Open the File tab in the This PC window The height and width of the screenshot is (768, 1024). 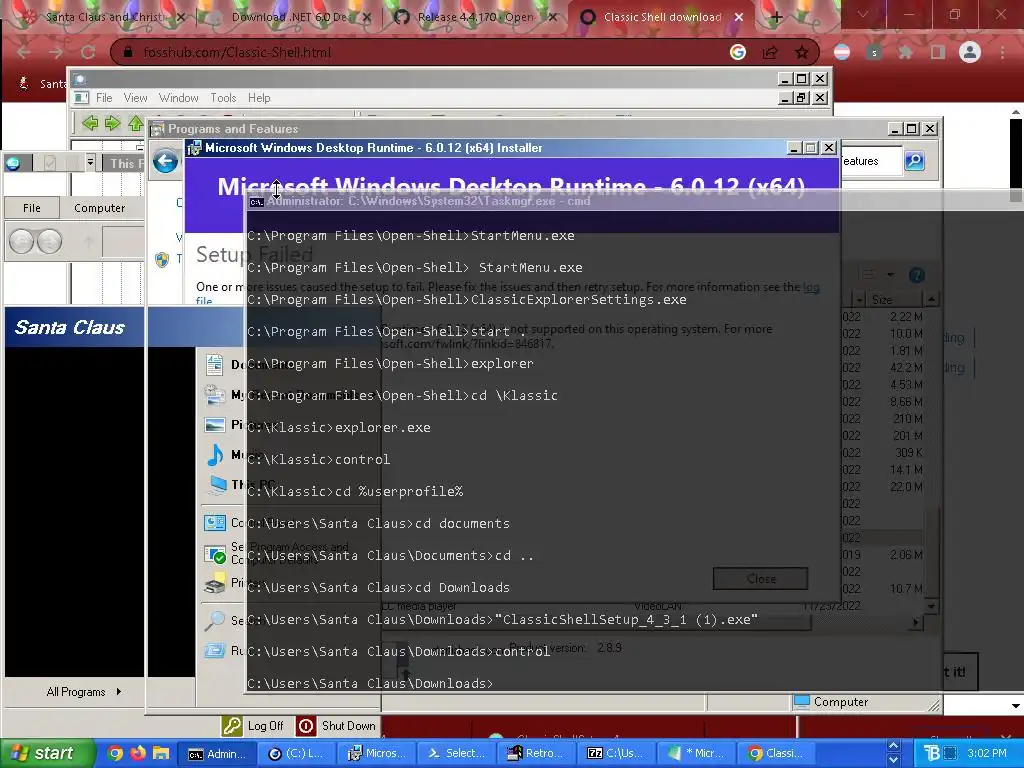point(31,208)
